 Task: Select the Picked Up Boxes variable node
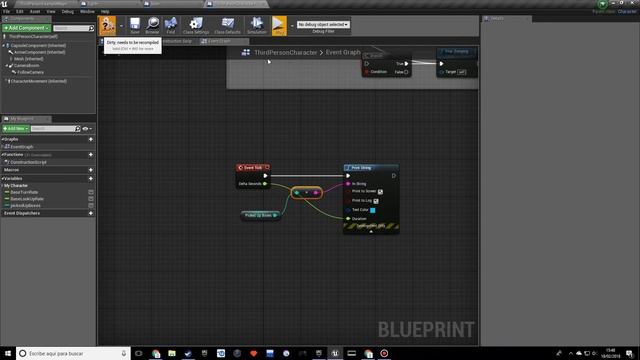click(x=260, y=215)
